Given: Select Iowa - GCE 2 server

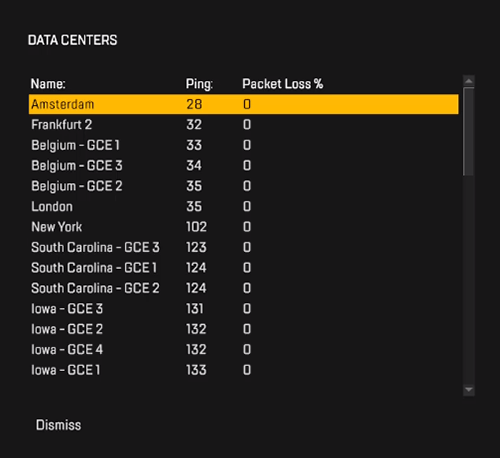Looking at the screenshot, I should [x=244, y=329].
